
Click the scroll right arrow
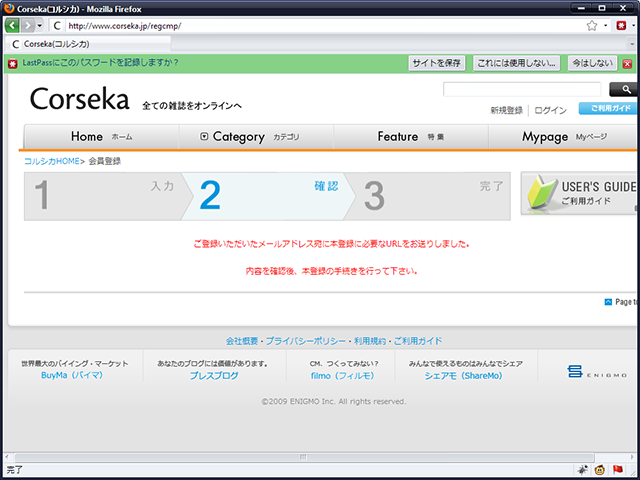coord(631,457)
